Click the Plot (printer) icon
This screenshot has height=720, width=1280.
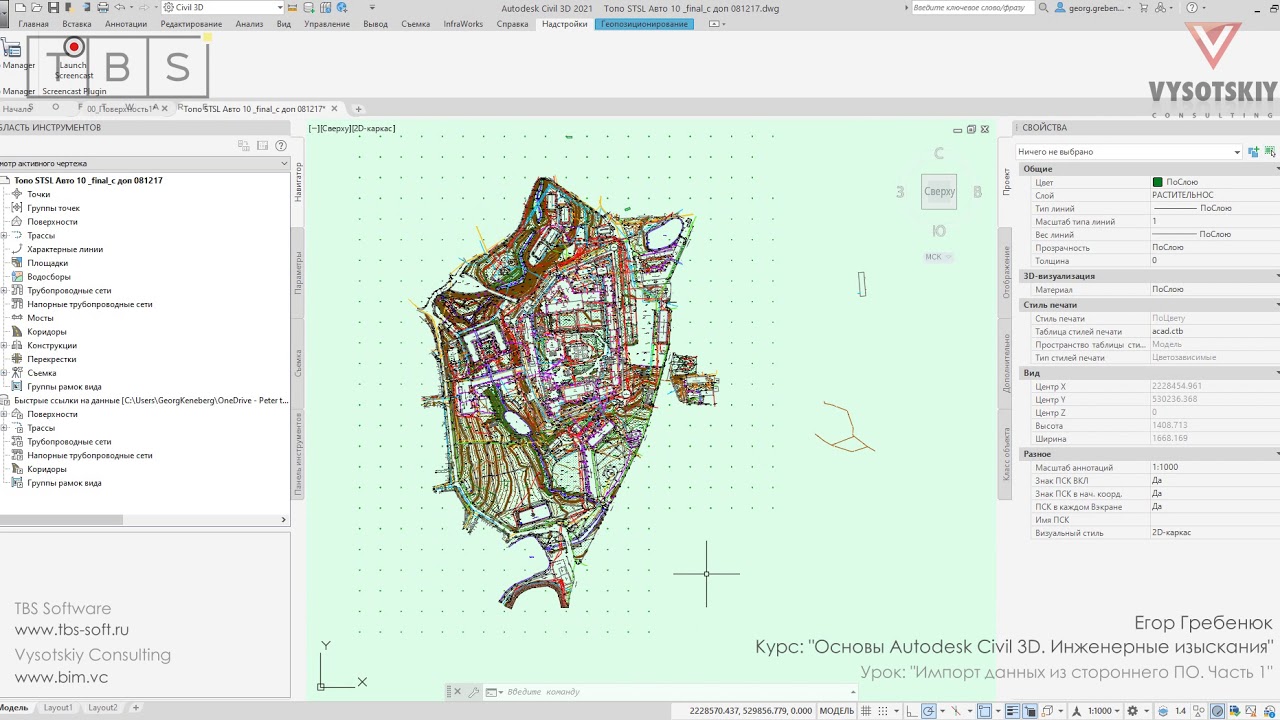coord(103,8)
